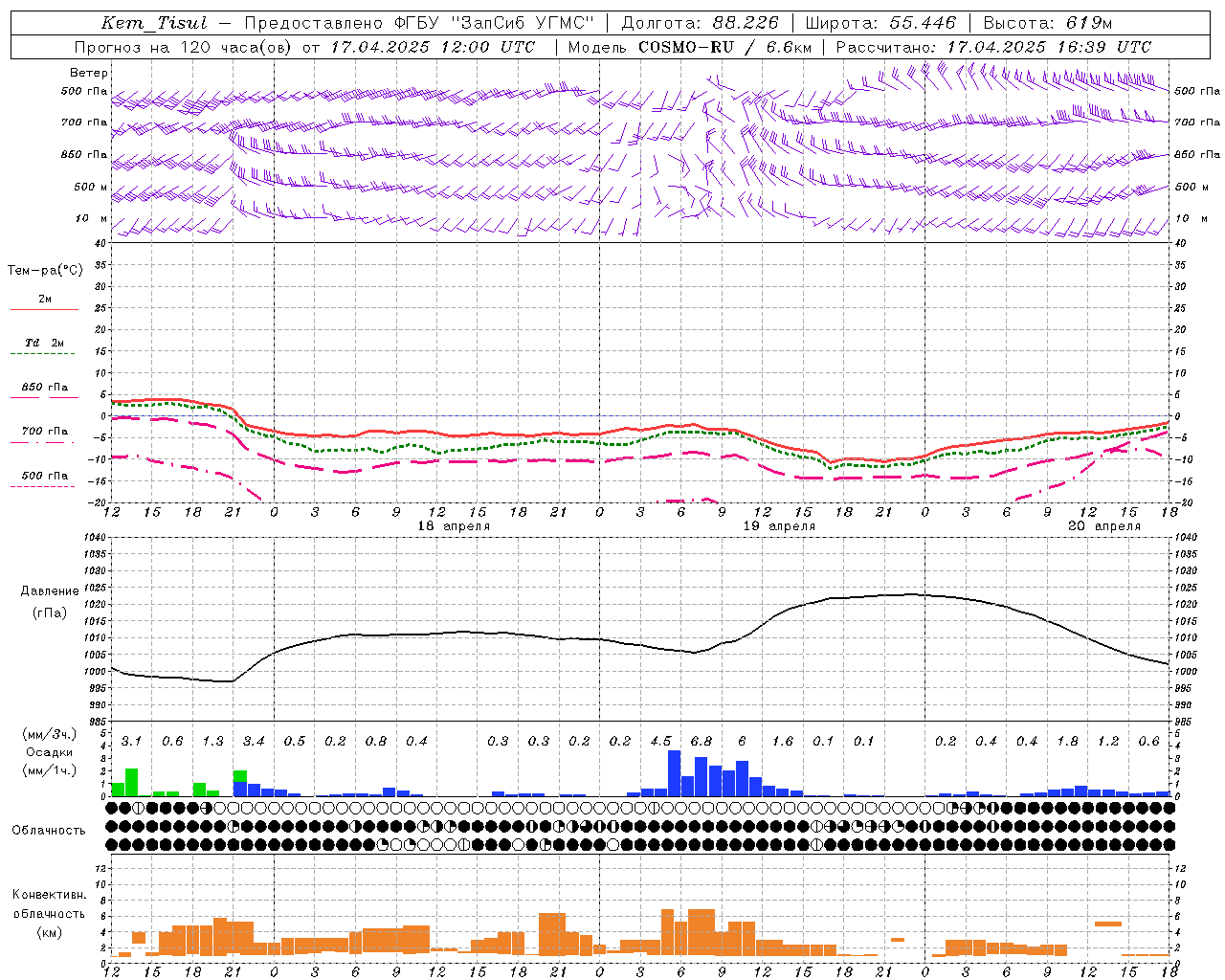Viewport: 1225px width, 980px height.
Task: Click the 20 апреля date label
Action: (1104, 526)
